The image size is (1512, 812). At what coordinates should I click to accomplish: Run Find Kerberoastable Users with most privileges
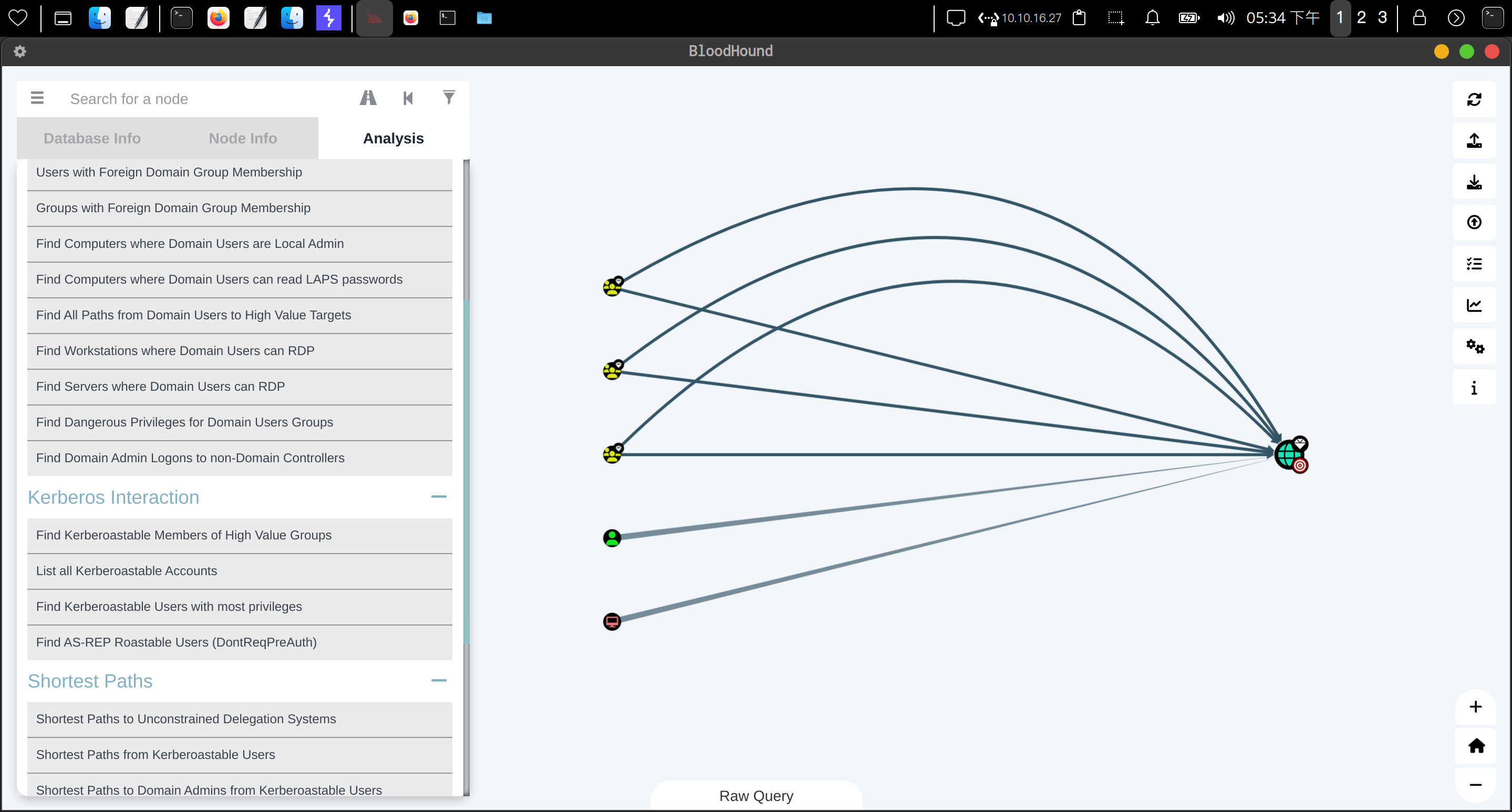(x=240, y=607)
